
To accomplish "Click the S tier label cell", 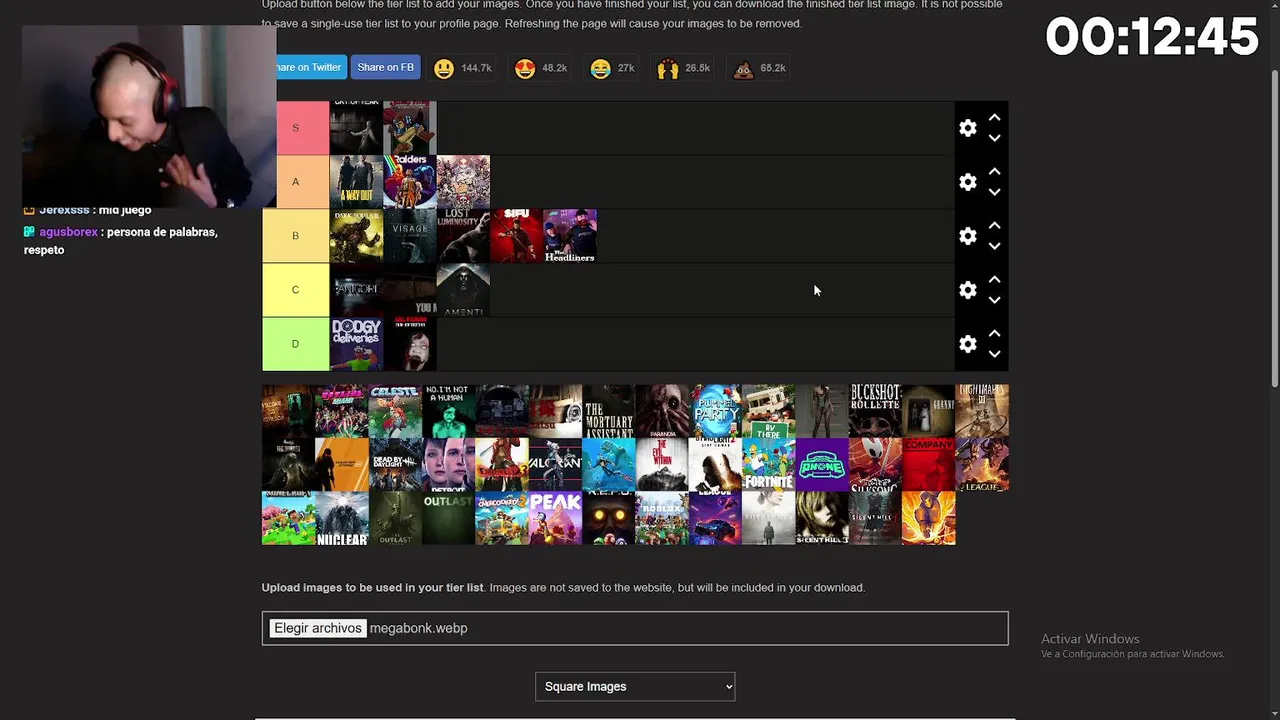I will tap(303, 128).
